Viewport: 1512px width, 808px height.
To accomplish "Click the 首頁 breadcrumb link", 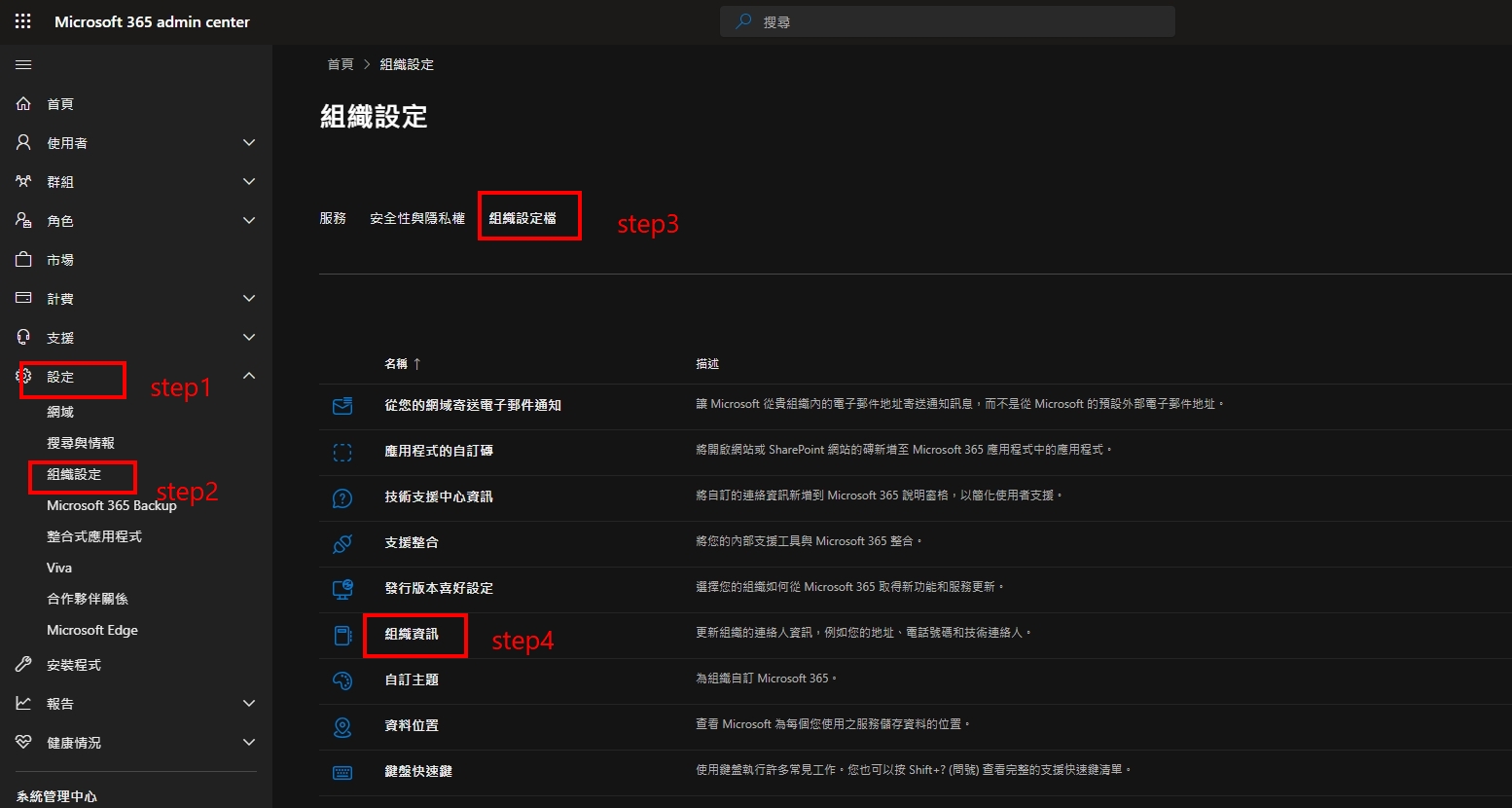I will point(341,64).
